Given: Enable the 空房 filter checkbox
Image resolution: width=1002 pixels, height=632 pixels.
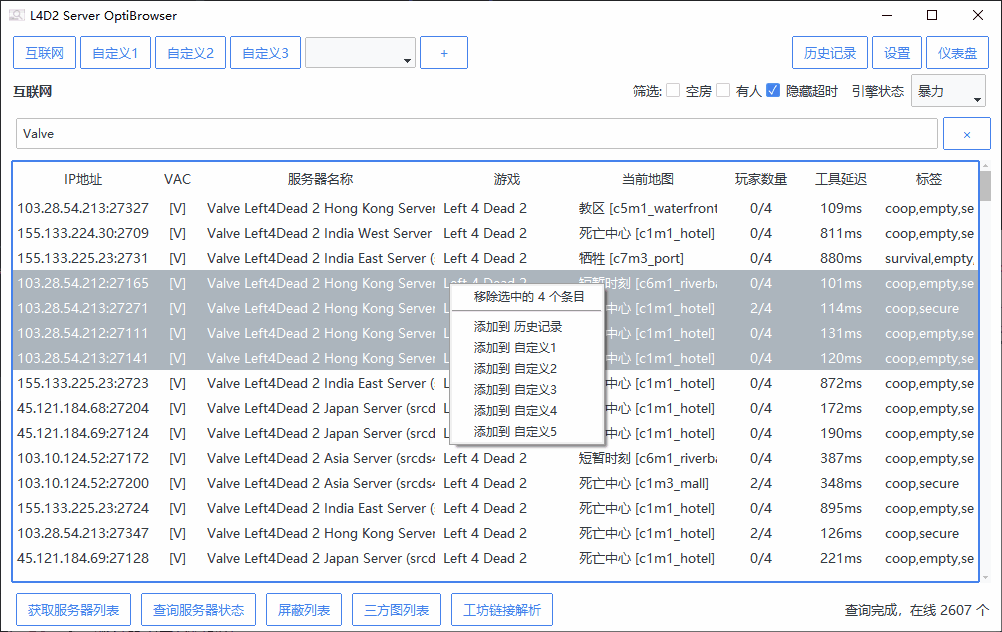Looking at the screenshot, I should (x=674, y=91).
